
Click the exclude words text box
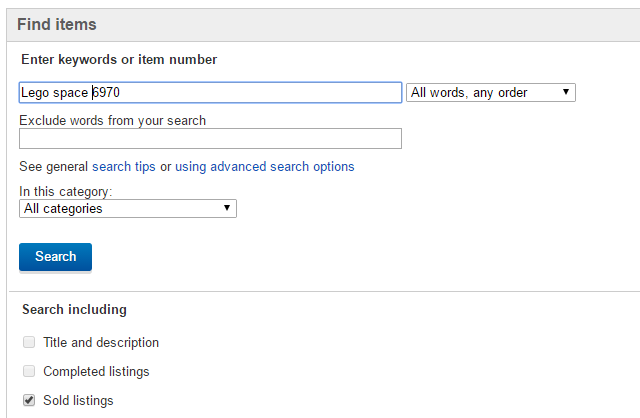210,139
